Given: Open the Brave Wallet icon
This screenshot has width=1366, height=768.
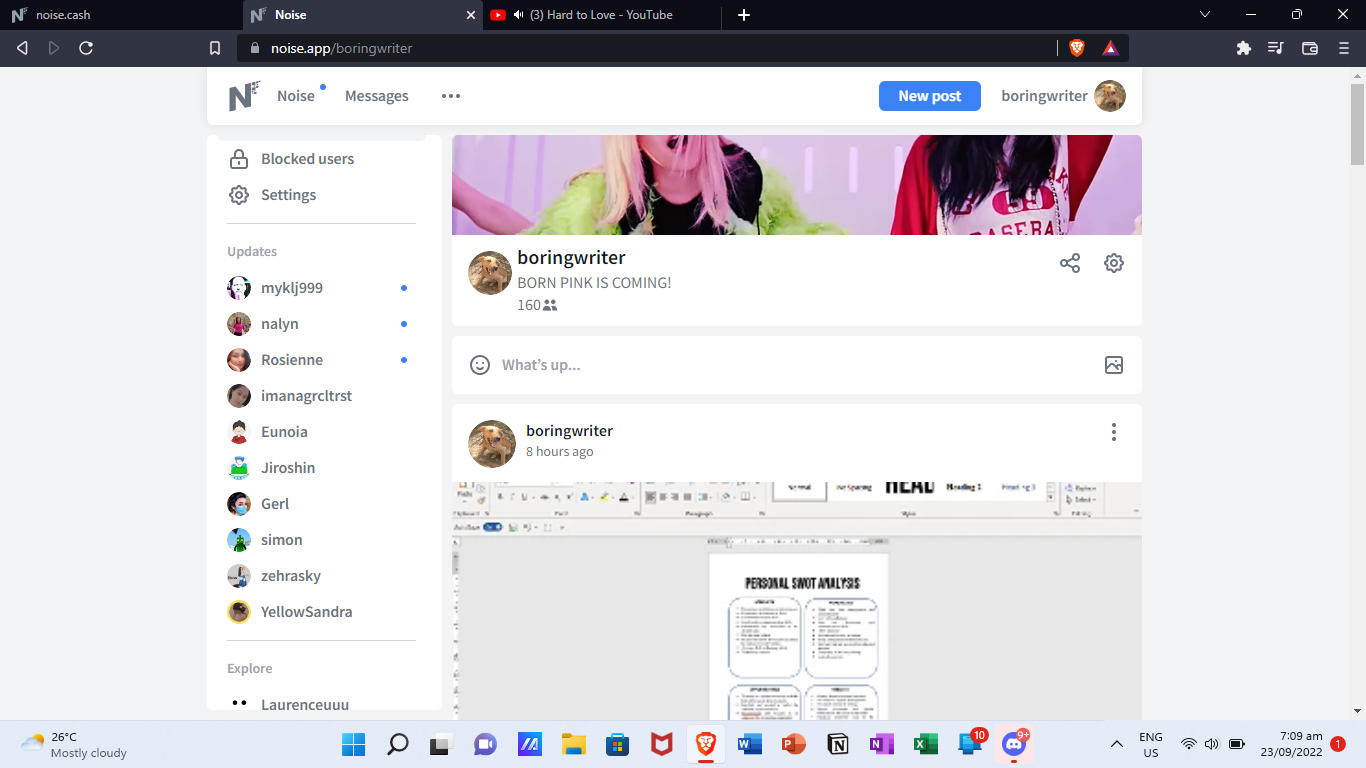Looking at the screenshot, I should pyautogui.click(x=1310, y=48).
